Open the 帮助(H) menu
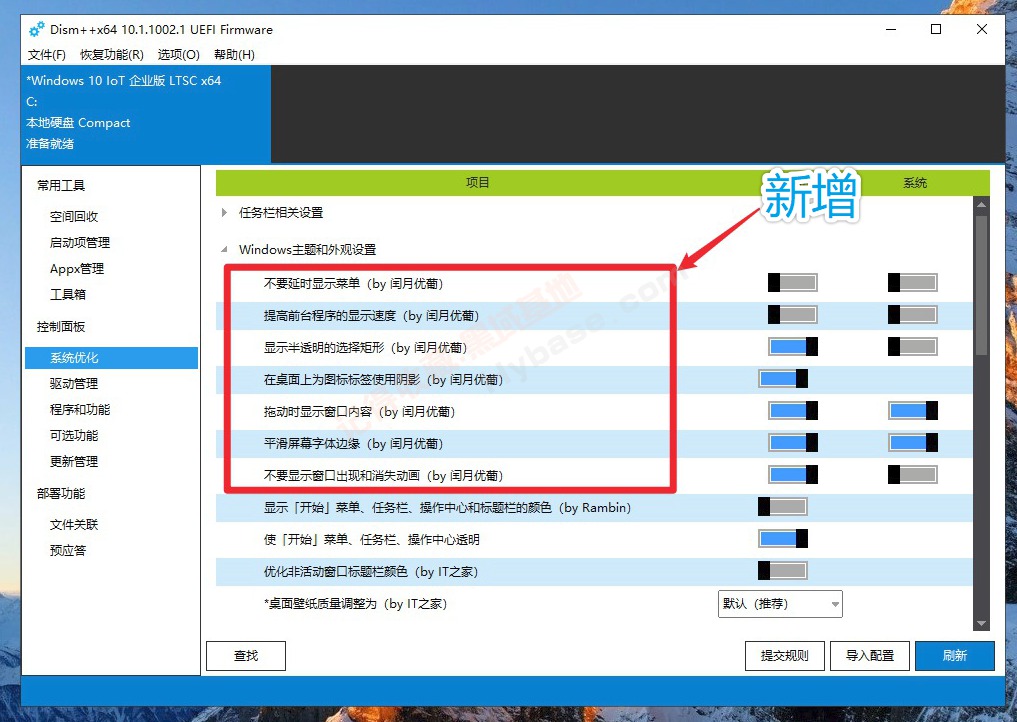Viewport: 1017px width, 722px height. (234, 54)
